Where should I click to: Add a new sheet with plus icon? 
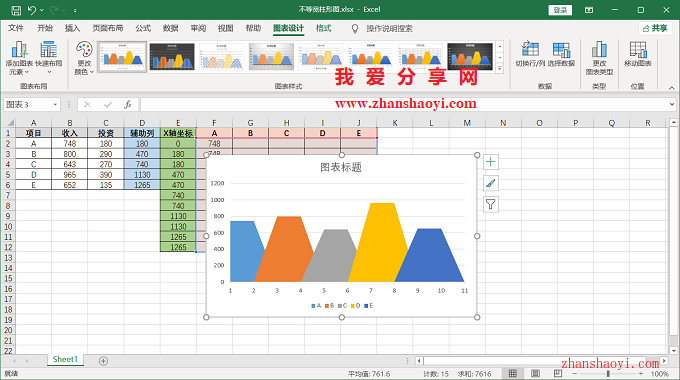[103, 361]
